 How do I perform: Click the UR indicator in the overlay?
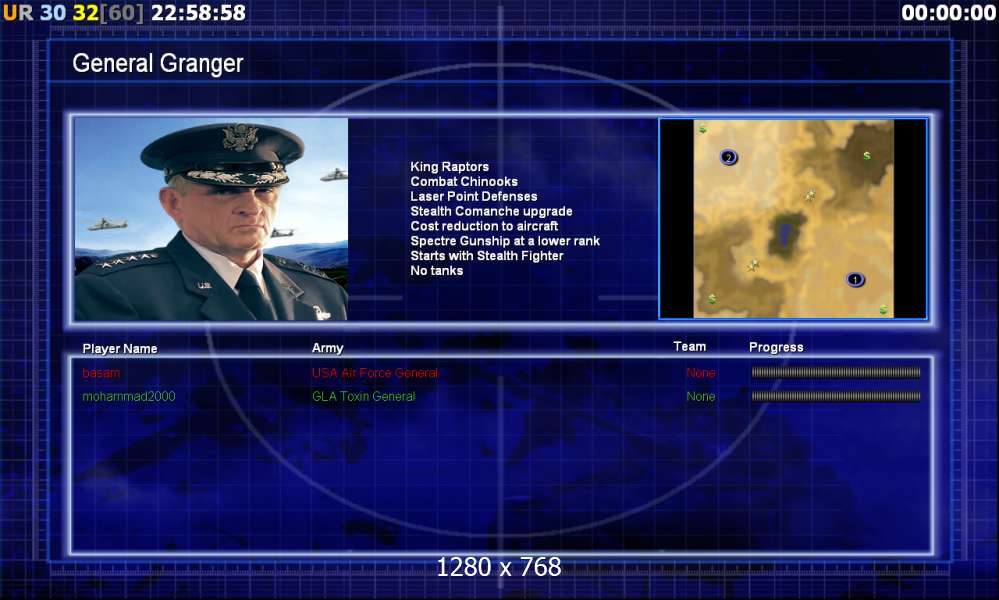point(18,12)
